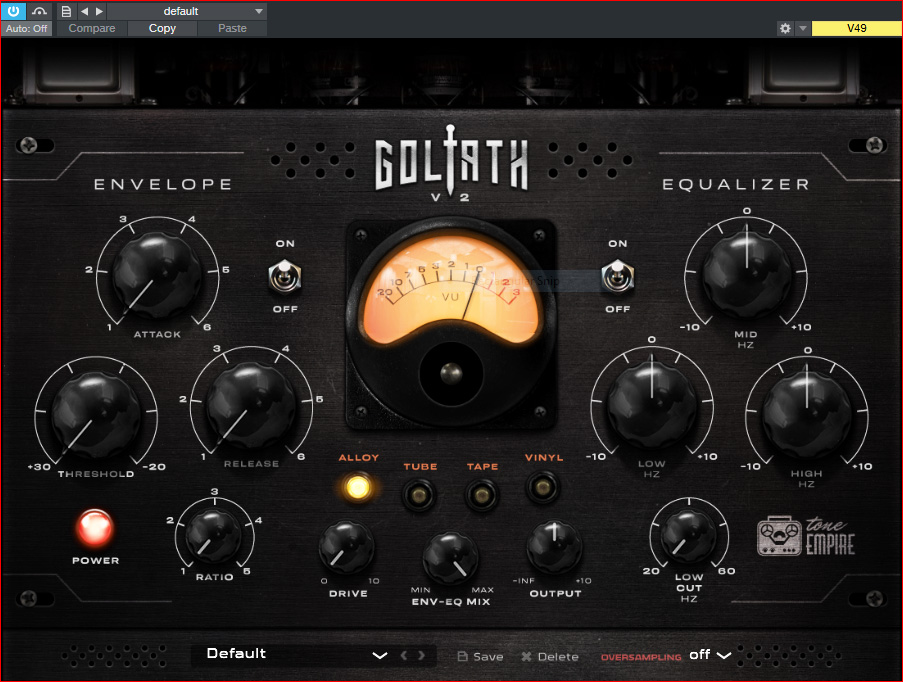Toggle the Envelope ON/OFF switch
Screen dimensions: 903x682
286,275
